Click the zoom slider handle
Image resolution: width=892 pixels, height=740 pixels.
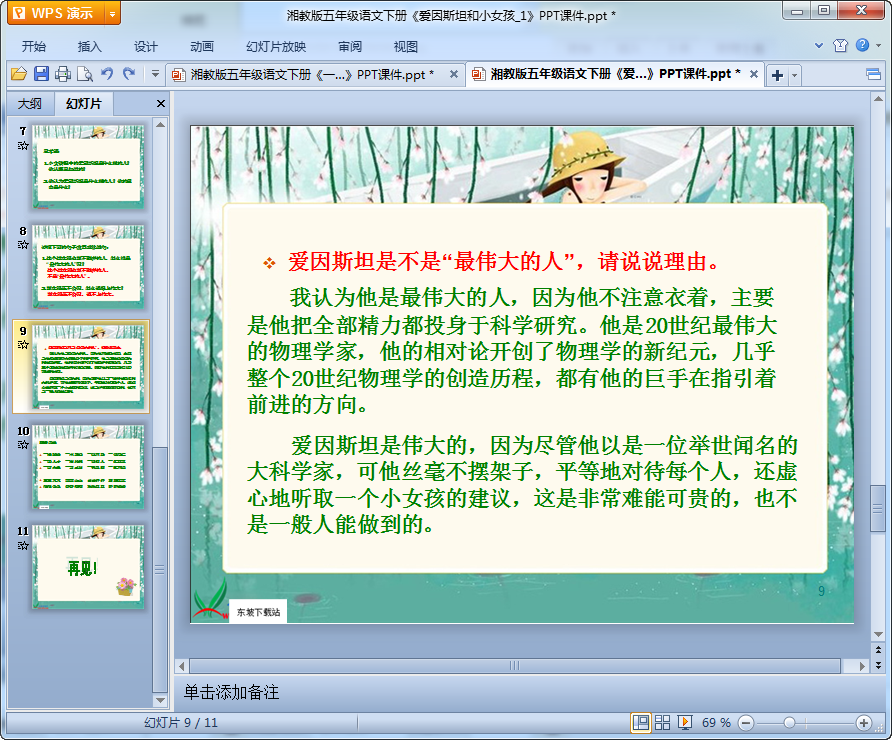789,722
